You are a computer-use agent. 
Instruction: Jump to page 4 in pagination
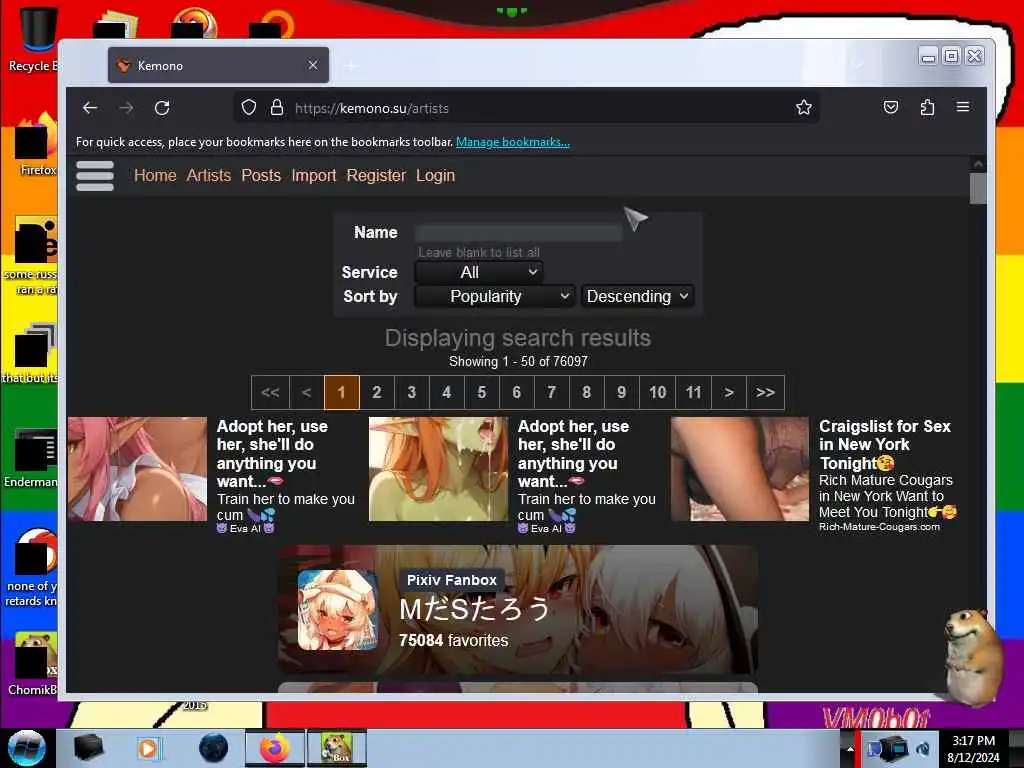coord(447,392)
